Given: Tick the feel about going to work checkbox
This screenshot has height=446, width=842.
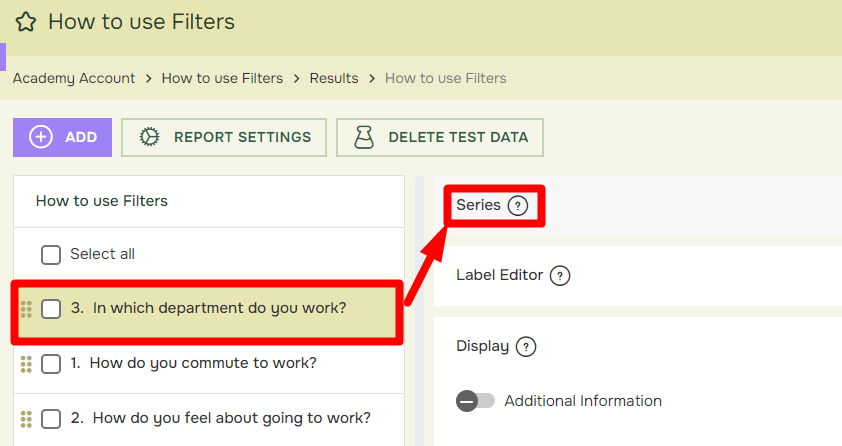Looking at the screenshot, I should pos(51,419).
